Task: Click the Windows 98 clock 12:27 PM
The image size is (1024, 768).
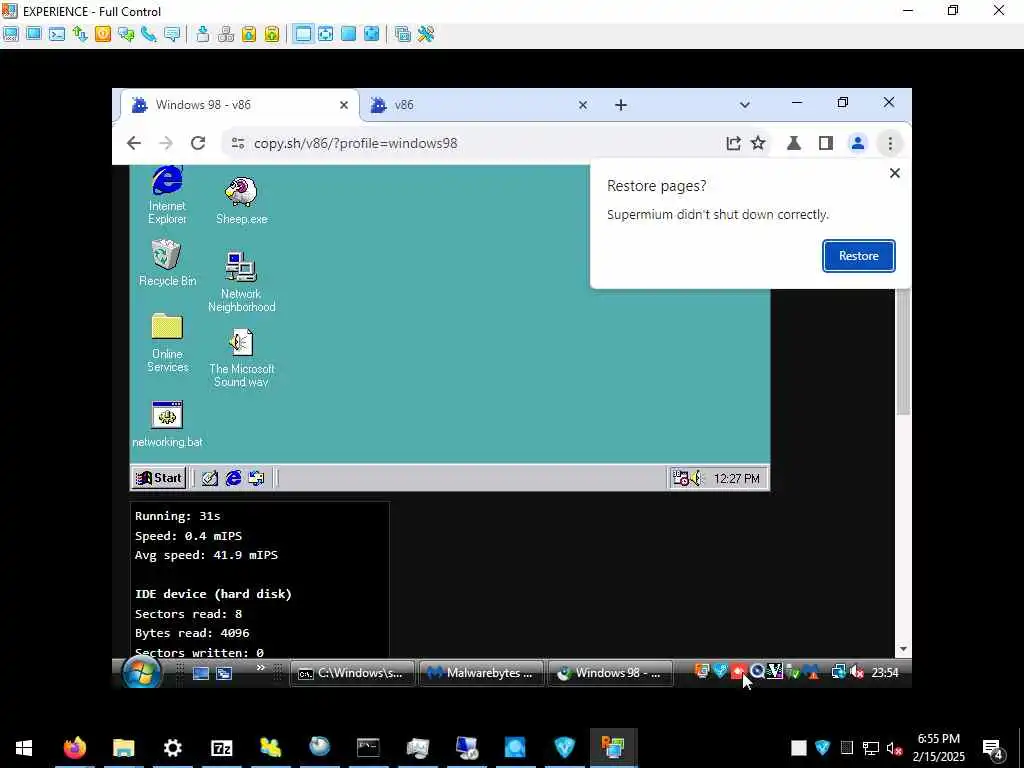Action: (x=737, y=479)
